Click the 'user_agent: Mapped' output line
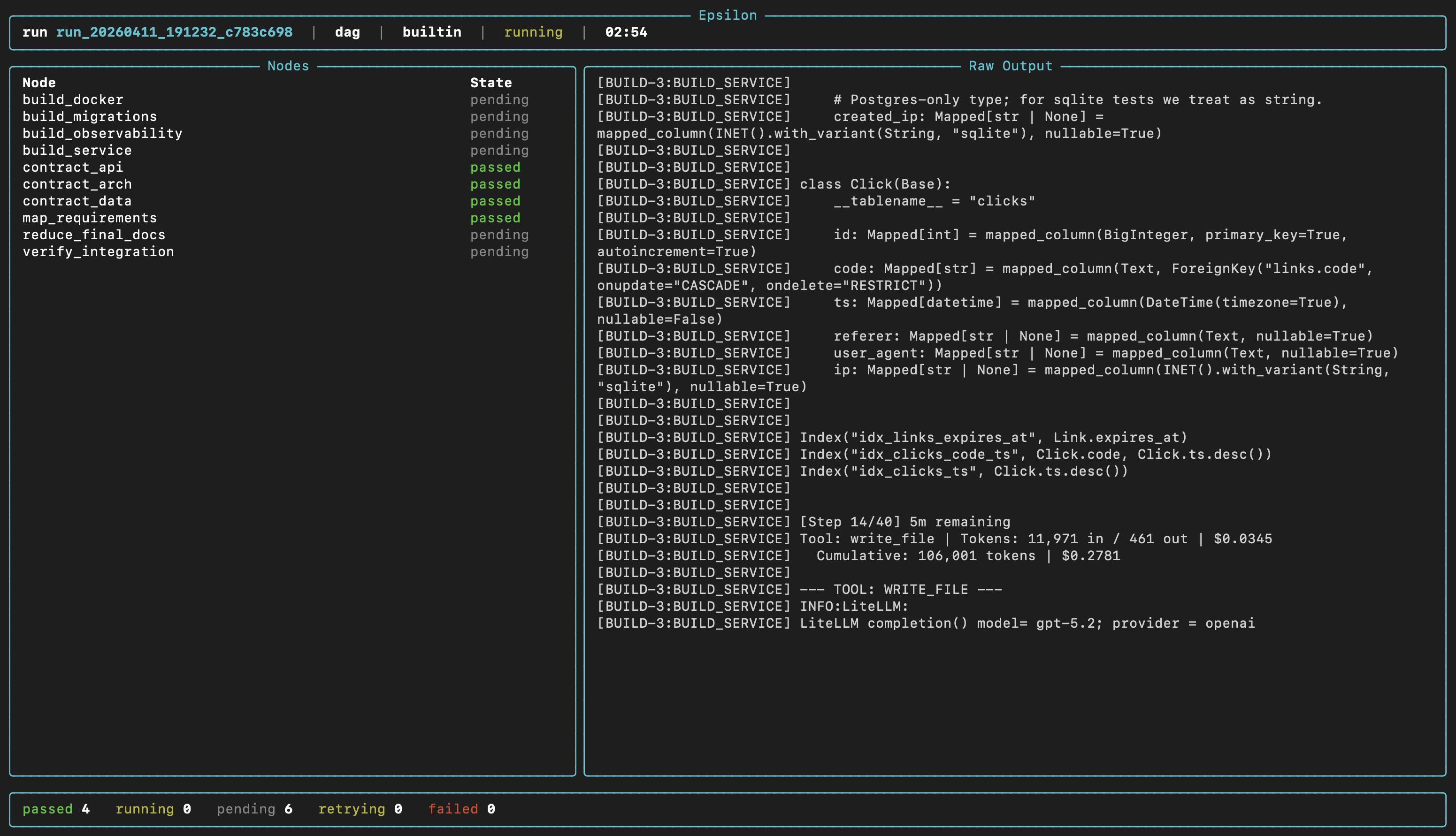This screenshot has height=836, width=1456. coord(998,353)
